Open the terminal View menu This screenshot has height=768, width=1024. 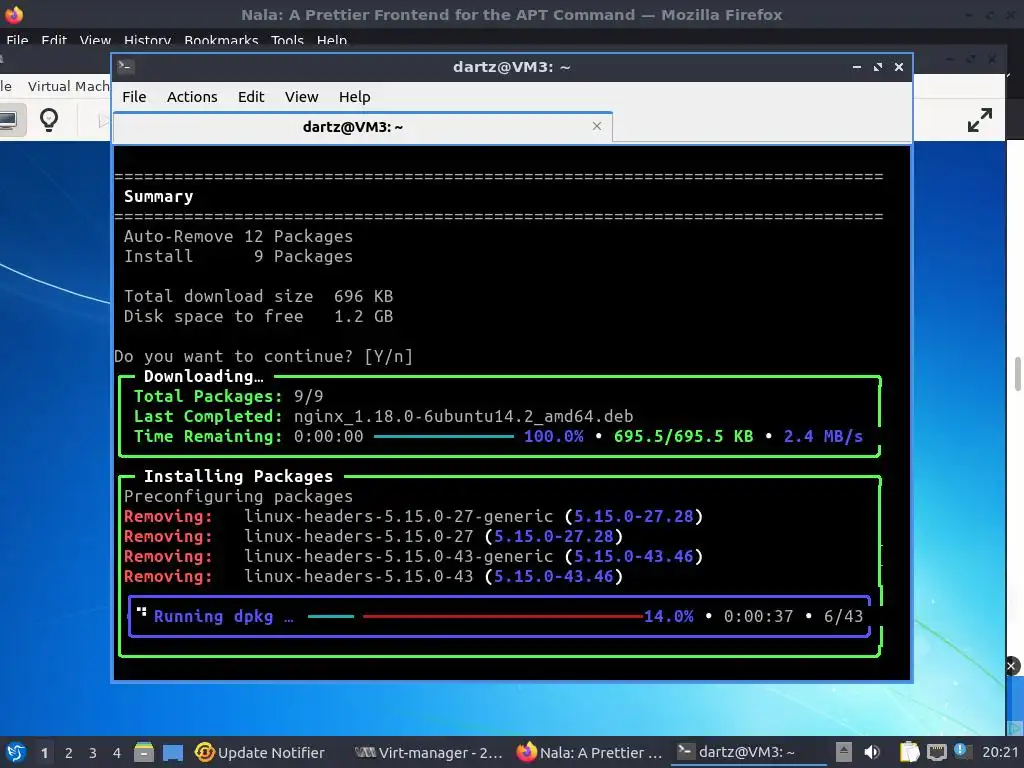(x=301, y=97)
